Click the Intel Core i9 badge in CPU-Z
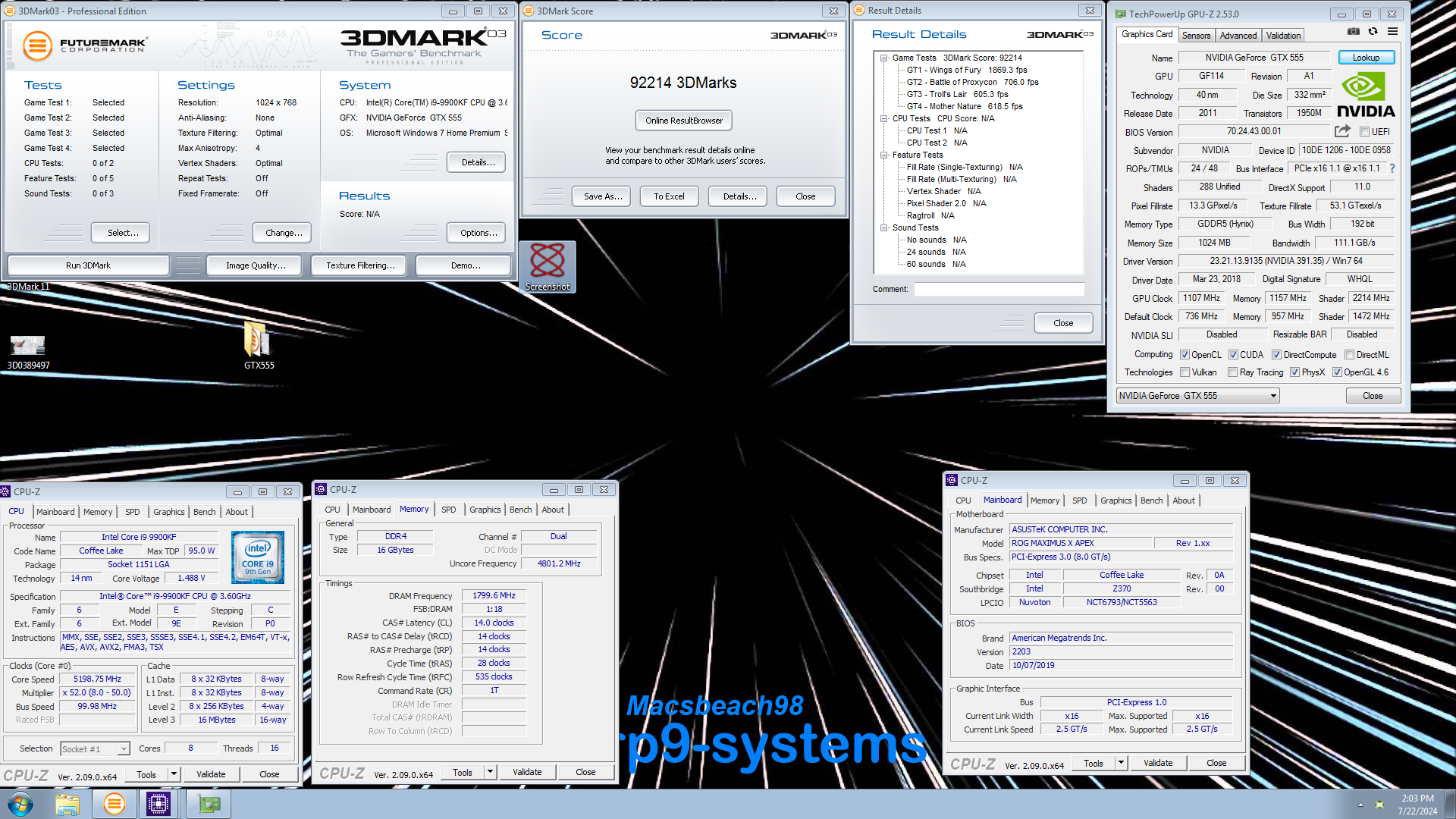The width and height of the screenshot is (1456, 819). click(x=258, y=557)
